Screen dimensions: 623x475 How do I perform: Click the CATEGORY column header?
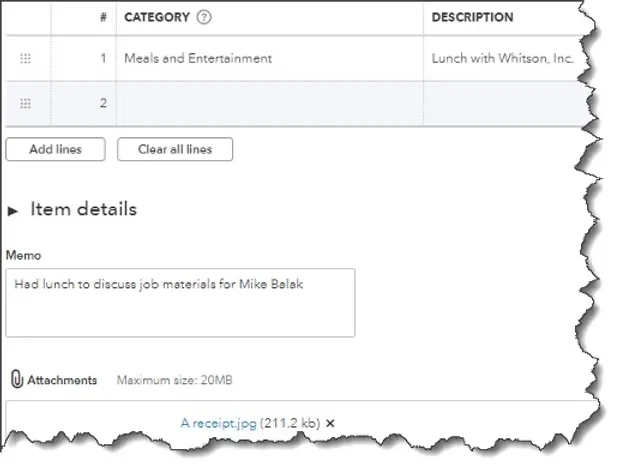pyautogui.click(x=157, y=17)
